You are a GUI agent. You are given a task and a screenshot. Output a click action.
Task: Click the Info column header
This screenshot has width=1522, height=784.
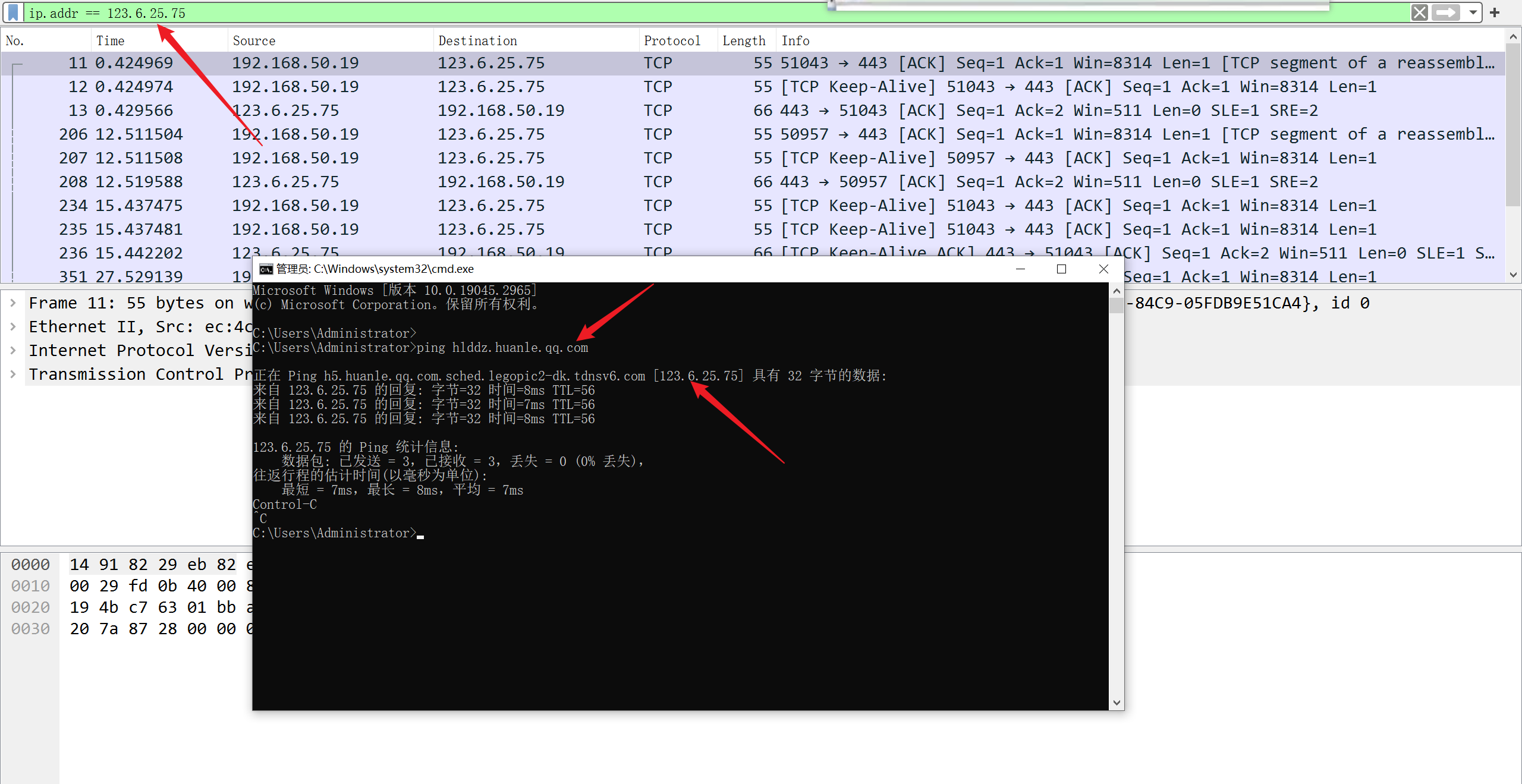[795, 41]
